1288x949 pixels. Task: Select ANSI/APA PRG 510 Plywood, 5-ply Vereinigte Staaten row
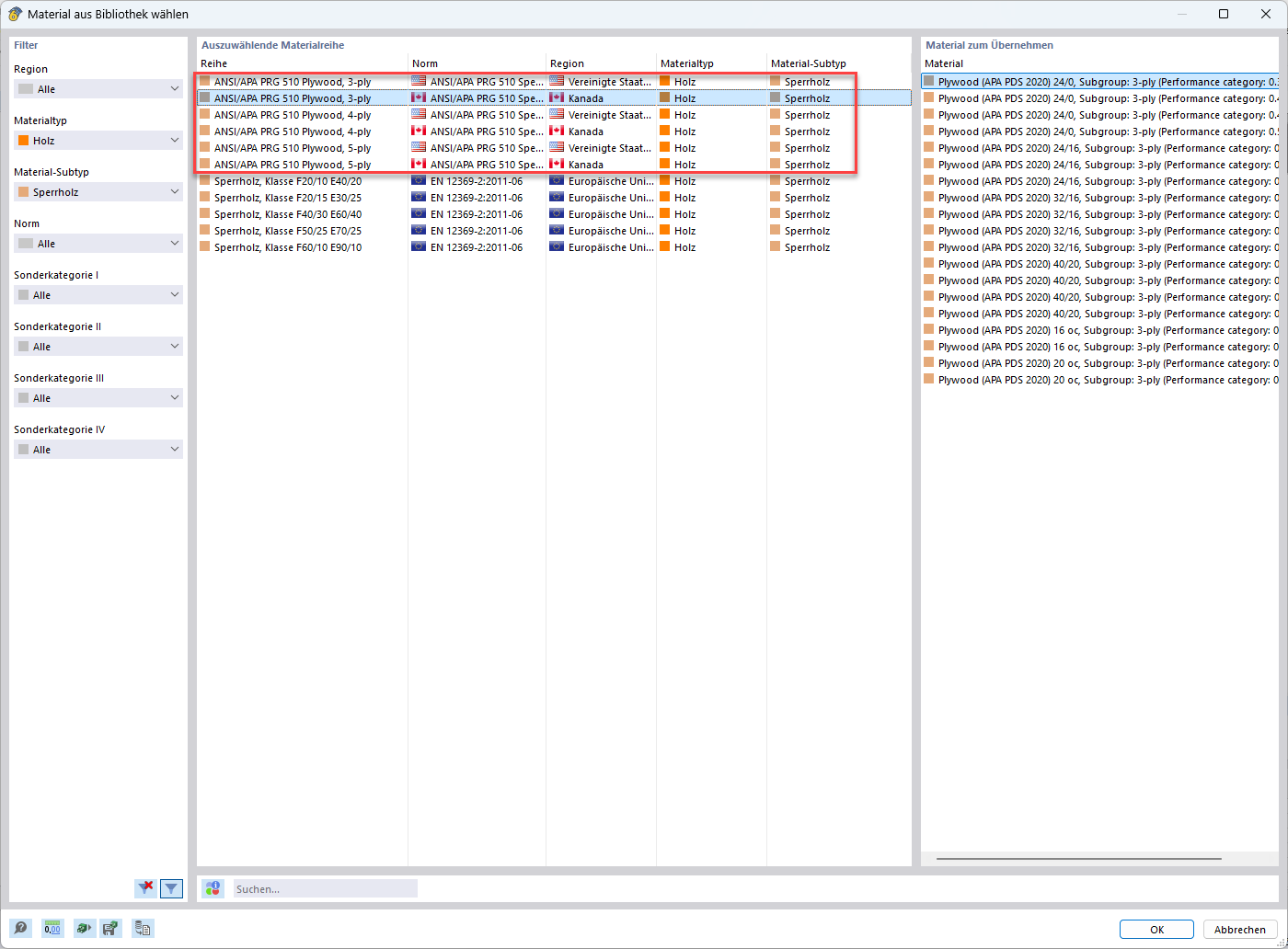[554, 148]
